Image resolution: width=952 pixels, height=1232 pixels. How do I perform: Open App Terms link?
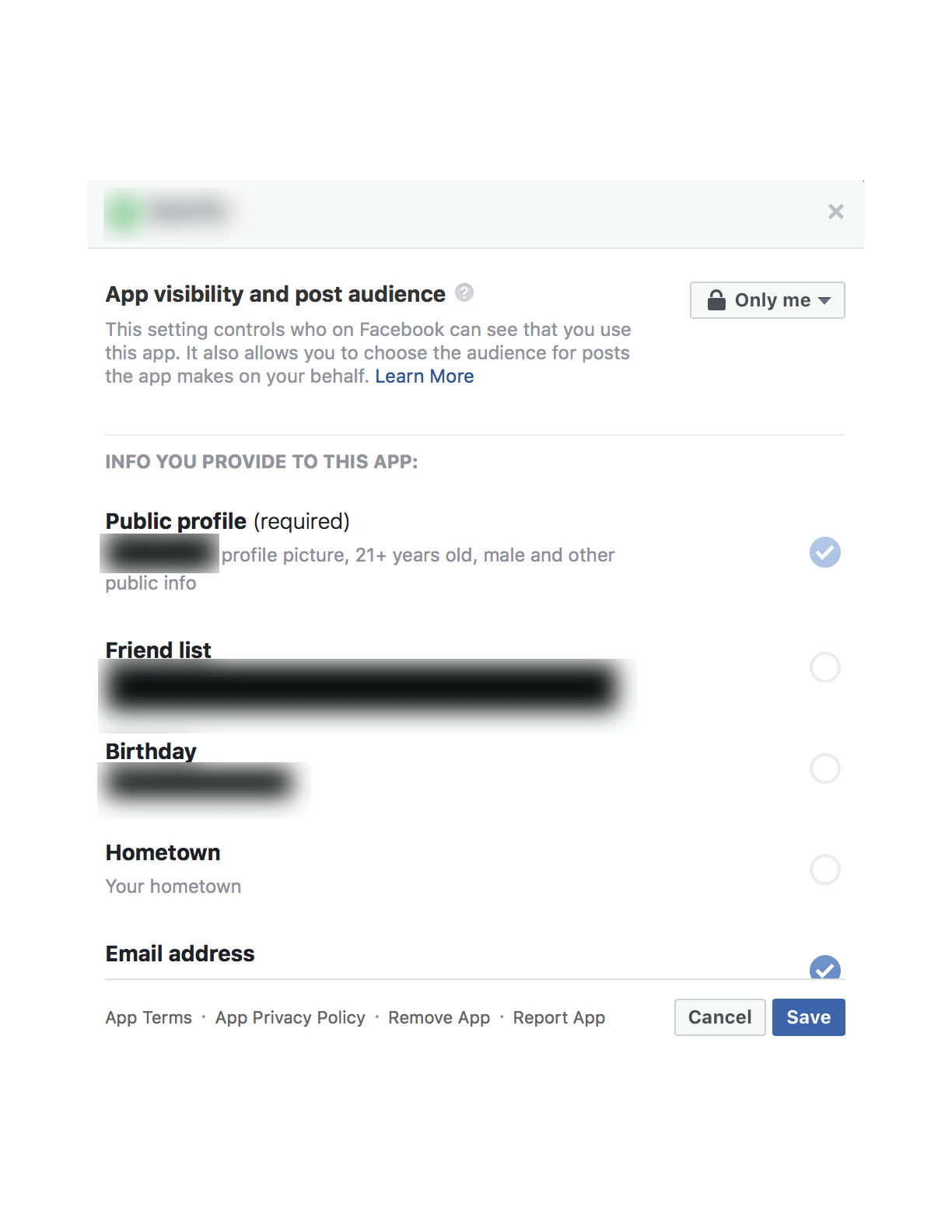(x=149, y=1017)
